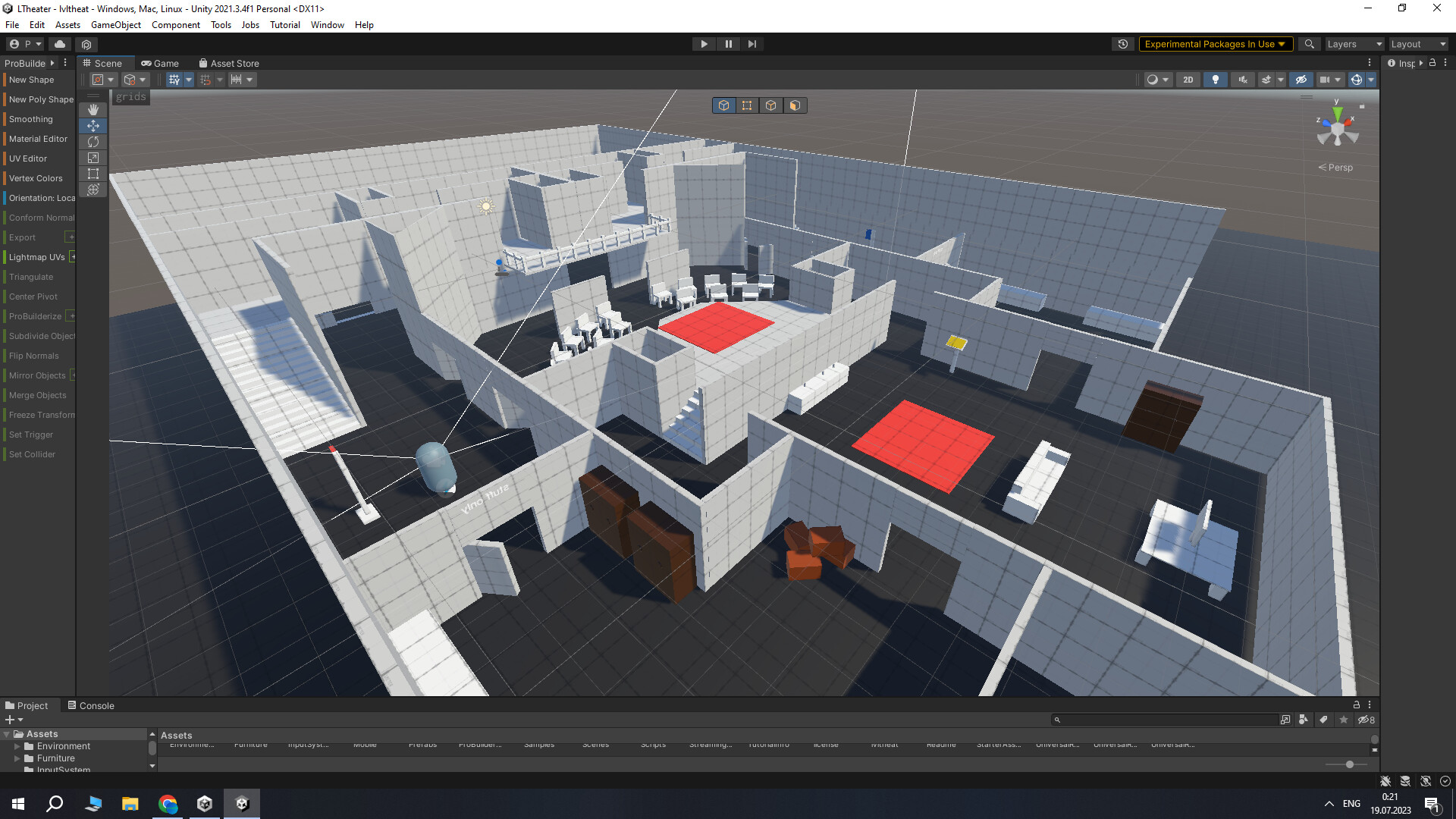Toggle scene lighting bulb button

point(1216,80)
